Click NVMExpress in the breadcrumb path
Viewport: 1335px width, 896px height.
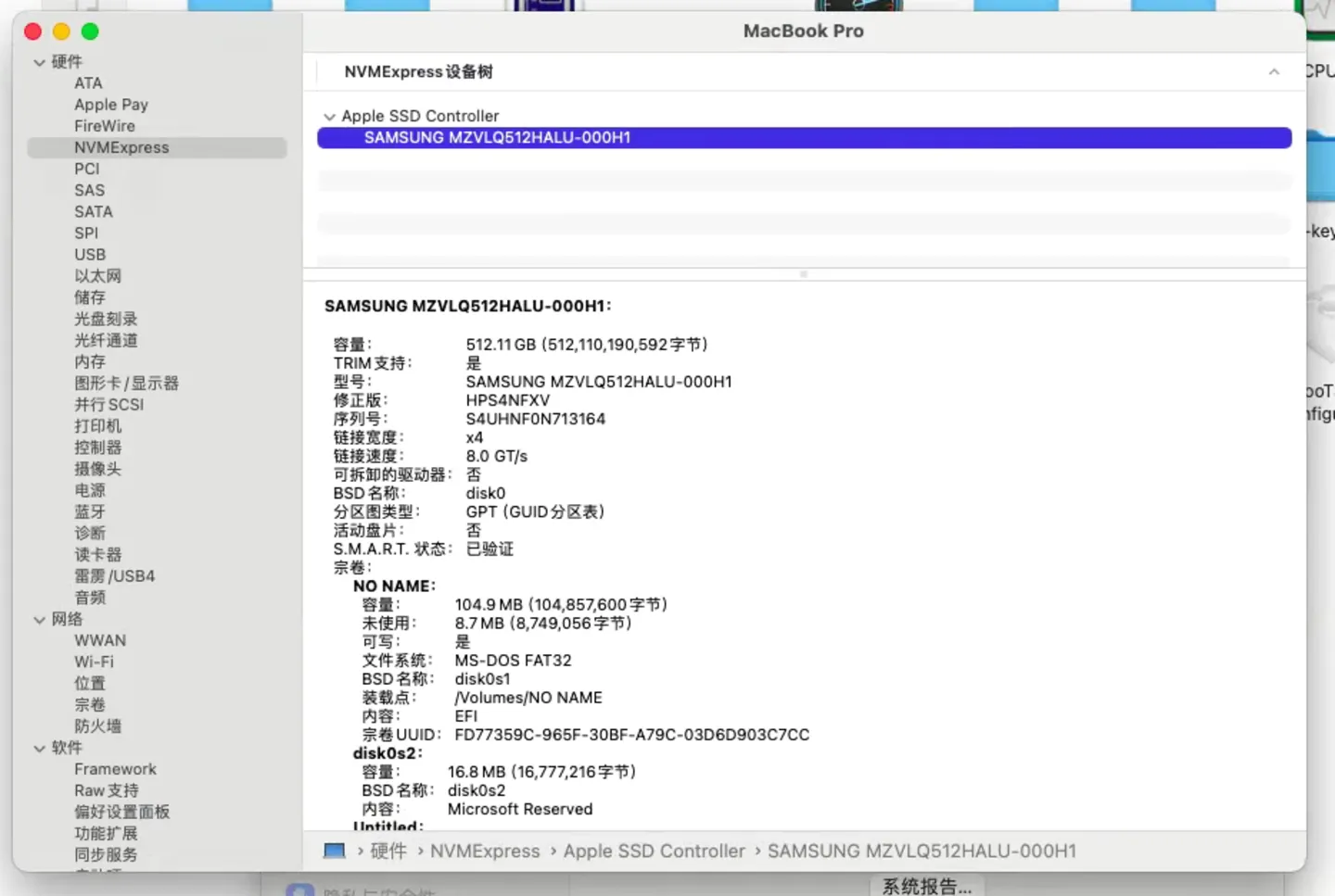(485, 851)
